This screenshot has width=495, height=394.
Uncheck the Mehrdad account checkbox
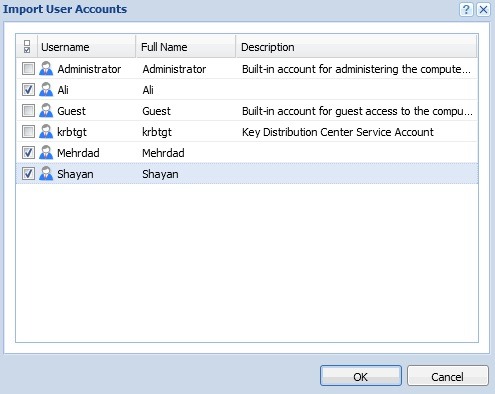tap(28, 153)
